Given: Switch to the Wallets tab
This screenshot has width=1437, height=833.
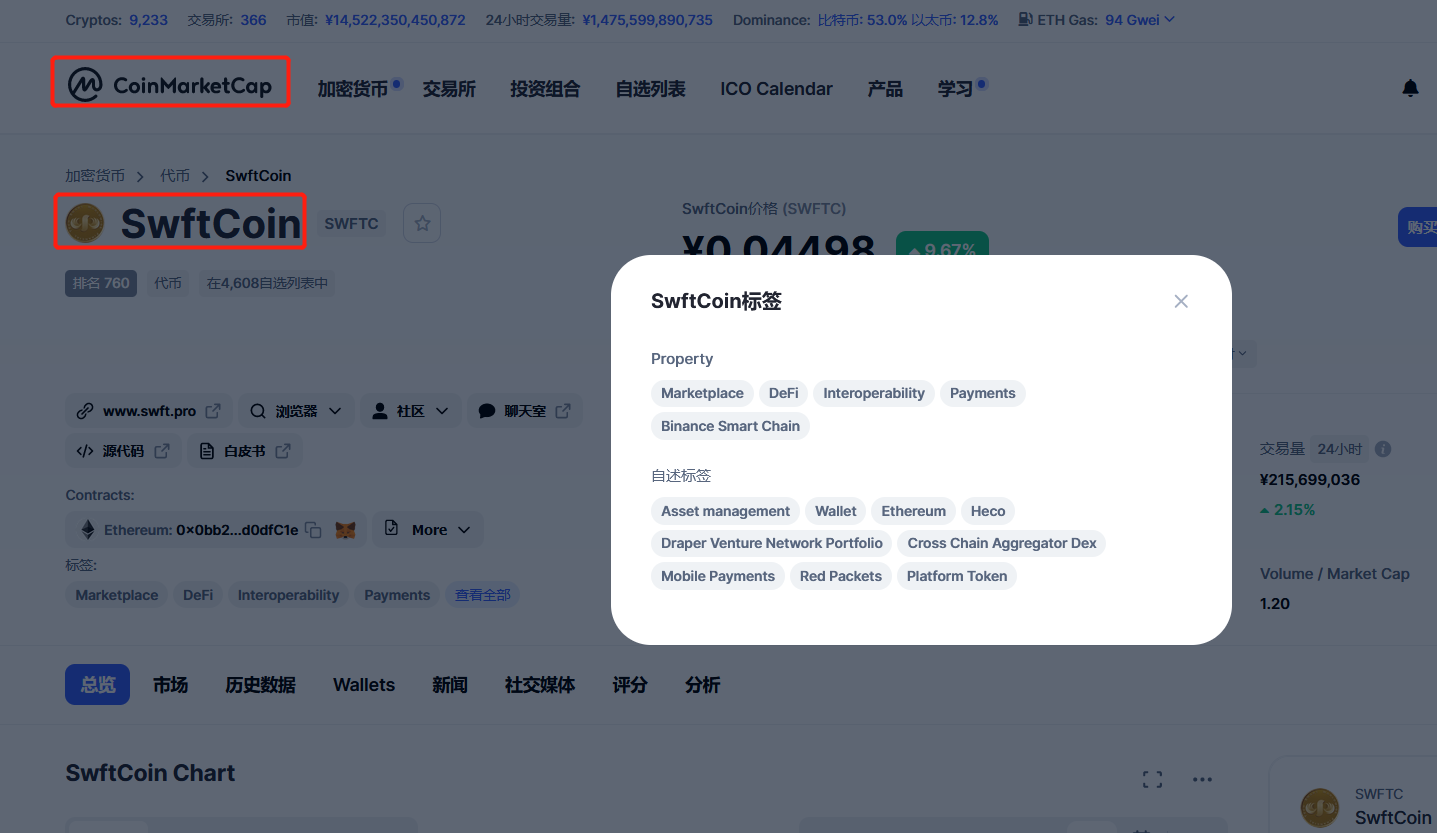Looking at the screenshot, I should pyautogui.click(x=364, y=685).
